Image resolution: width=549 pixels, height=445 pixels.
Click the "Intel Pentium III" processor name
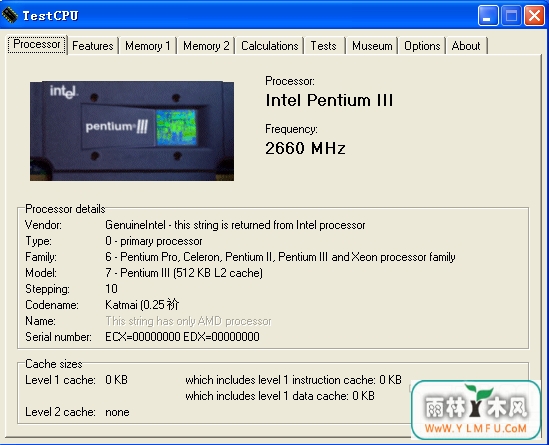pos(329,100)
